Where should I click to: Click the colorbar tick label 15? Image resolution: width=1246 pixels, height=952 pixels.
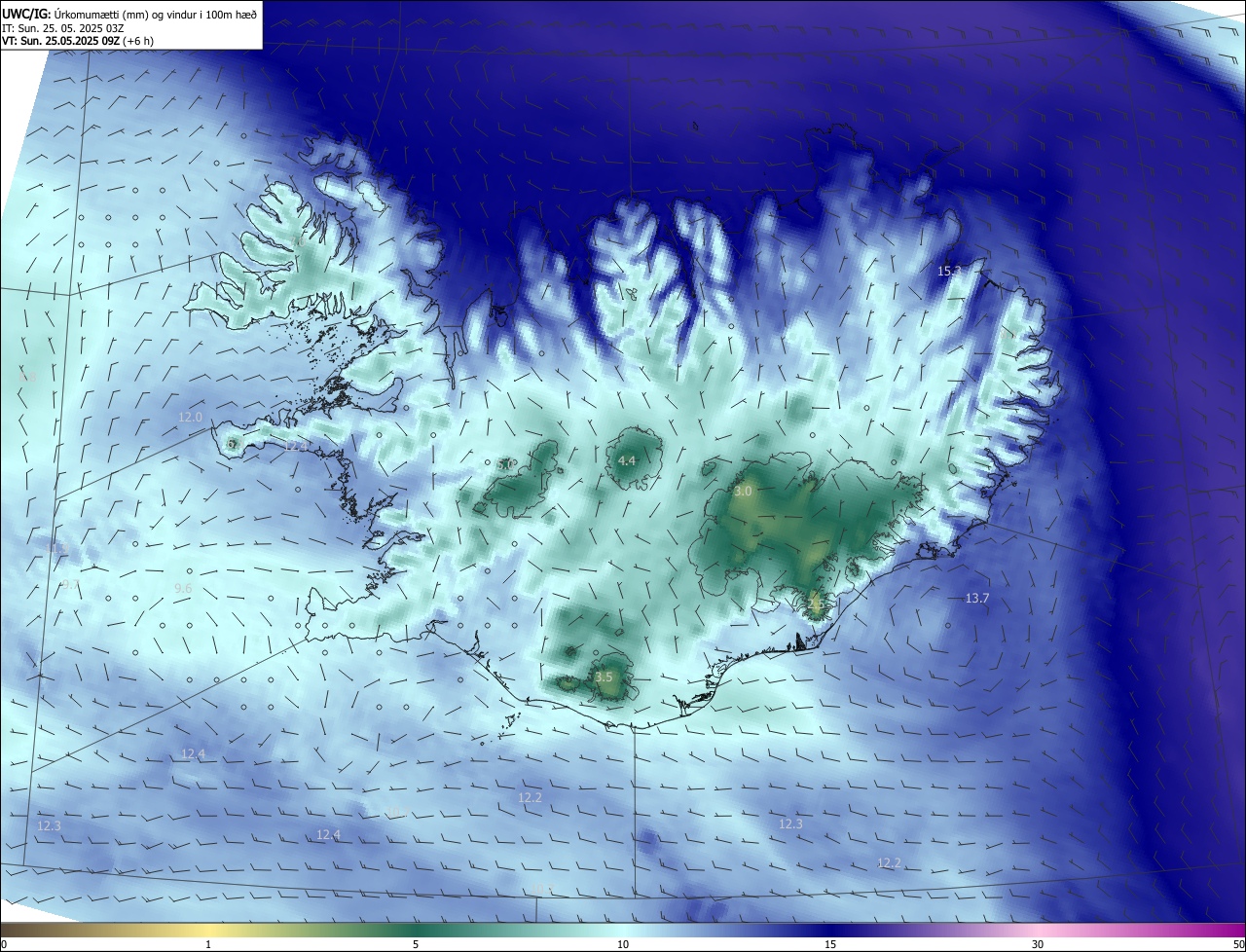coord(830,944)
